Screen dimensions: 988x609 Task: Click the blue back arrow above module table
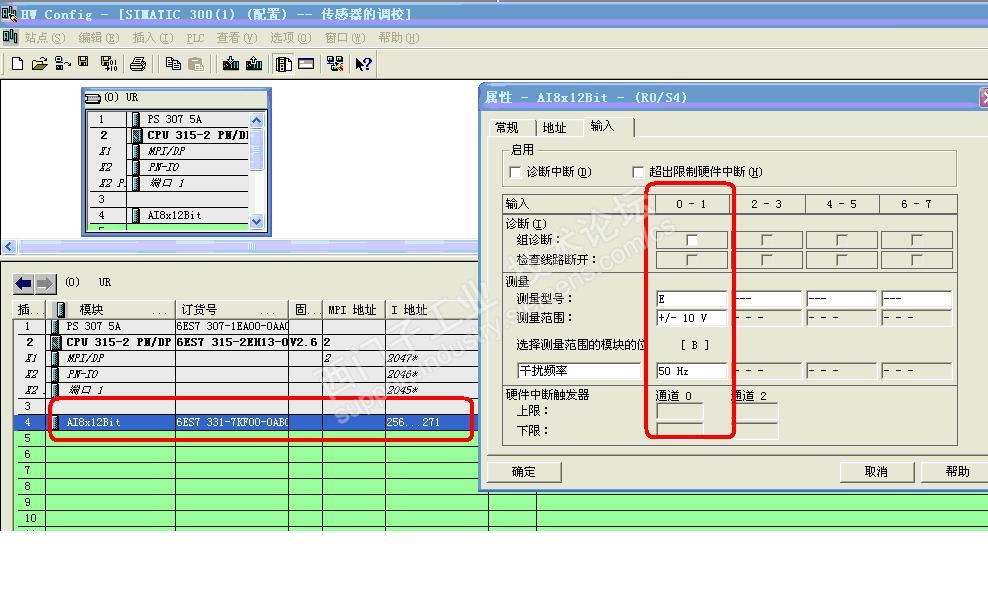(x=23, y=284)
